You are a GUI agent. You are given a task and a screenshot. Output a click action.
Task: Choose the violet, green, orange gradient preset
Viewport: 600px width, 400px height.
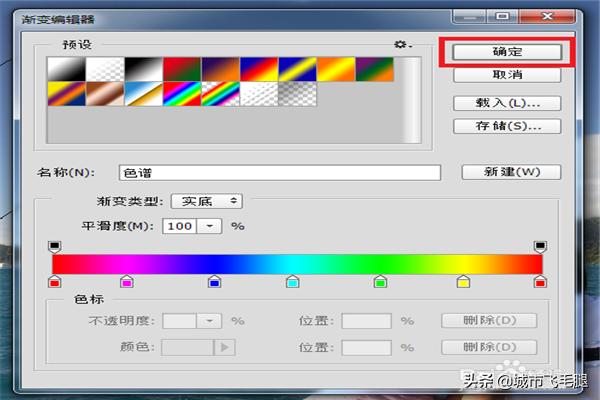[x=375, y=69]
